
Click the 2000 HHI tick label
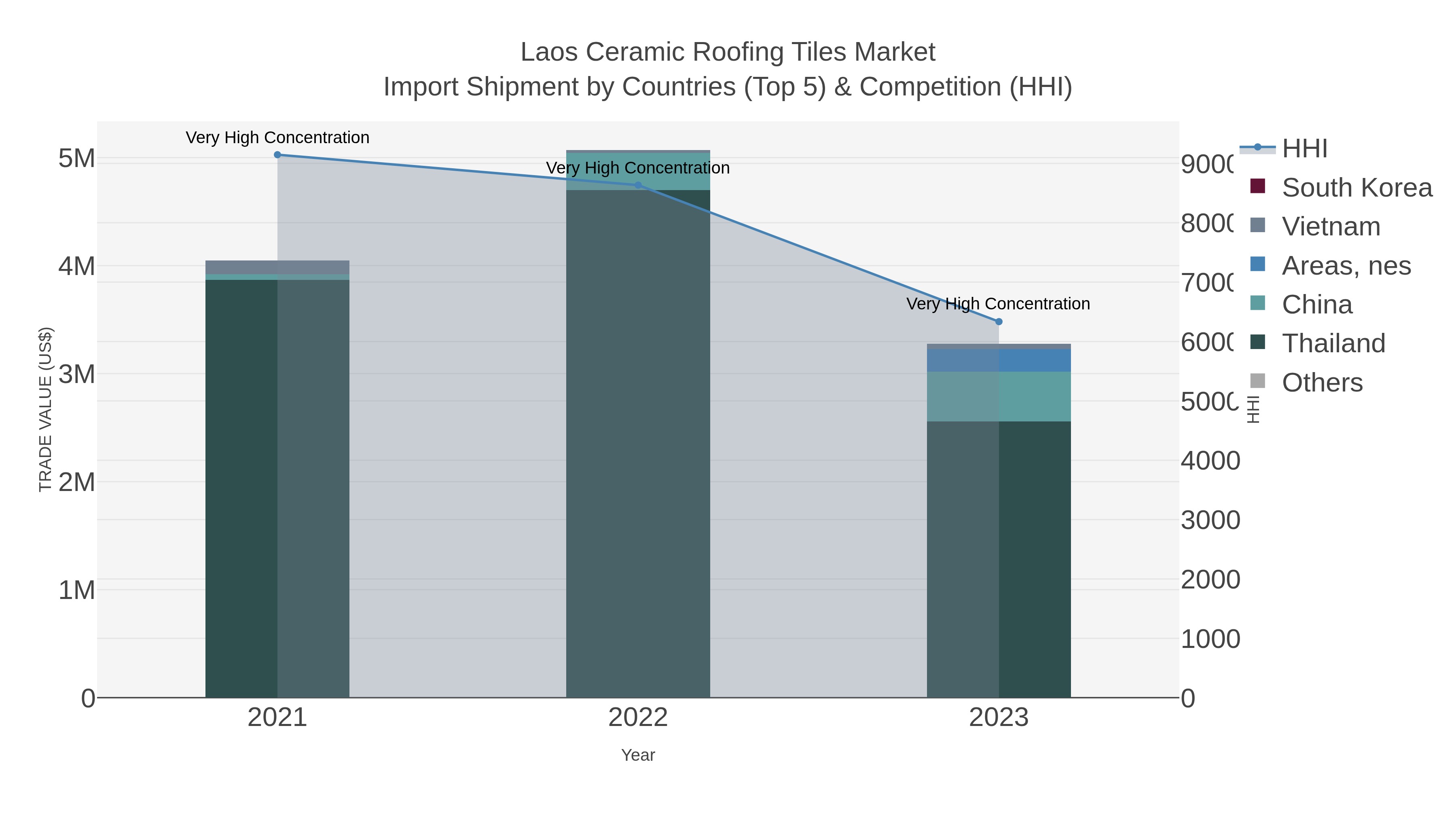[x=1211, y=579]
